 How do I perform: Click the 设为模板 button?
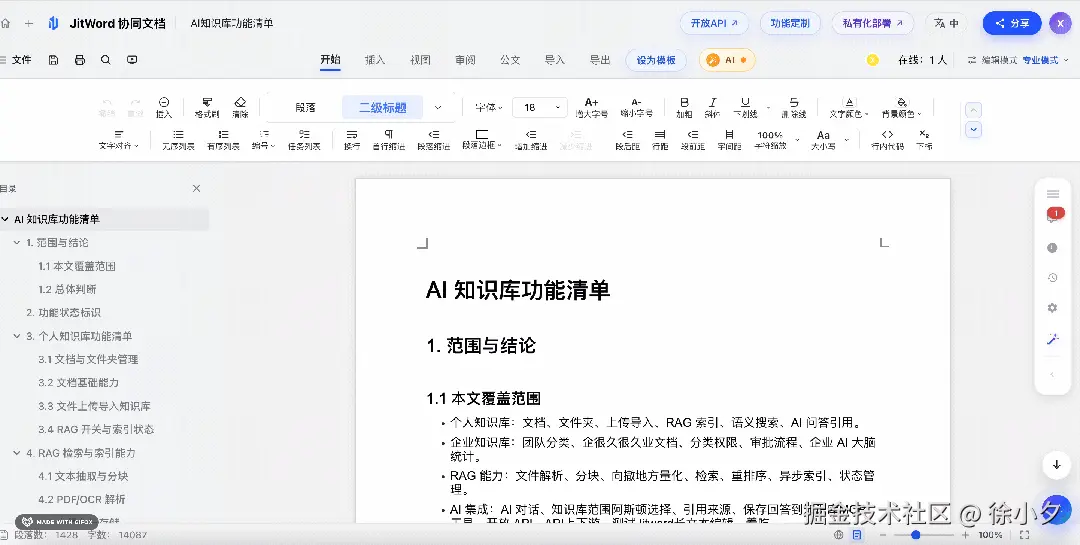[x=656, y=60]
